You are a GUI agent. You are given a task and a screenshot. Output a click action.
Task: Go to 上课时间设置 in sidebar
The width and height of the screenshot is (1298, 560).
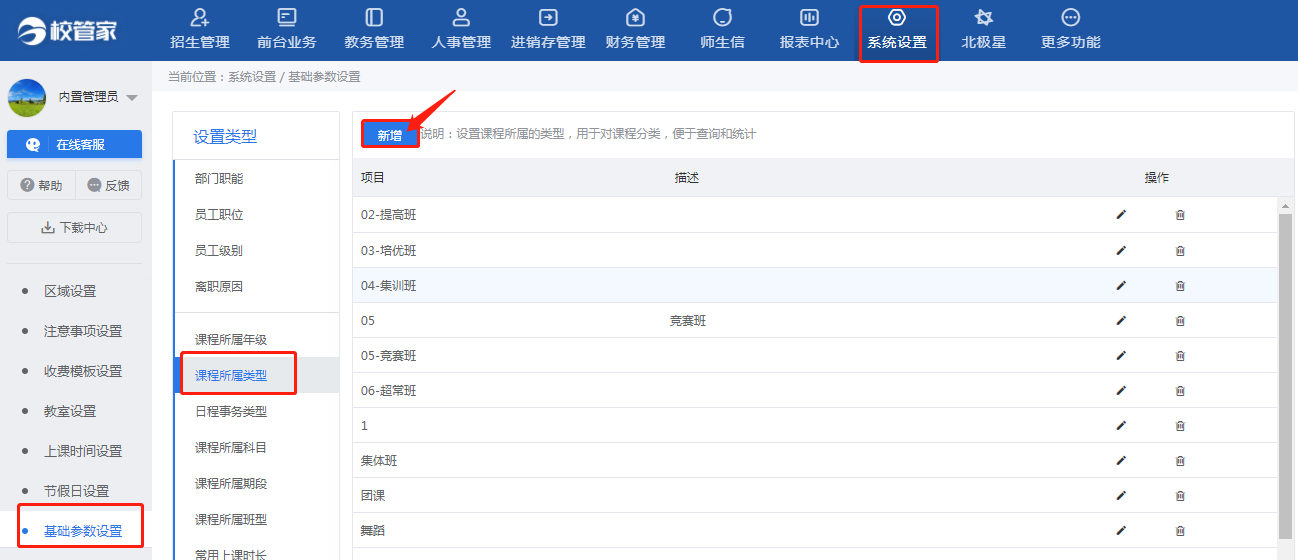(83, 451)
